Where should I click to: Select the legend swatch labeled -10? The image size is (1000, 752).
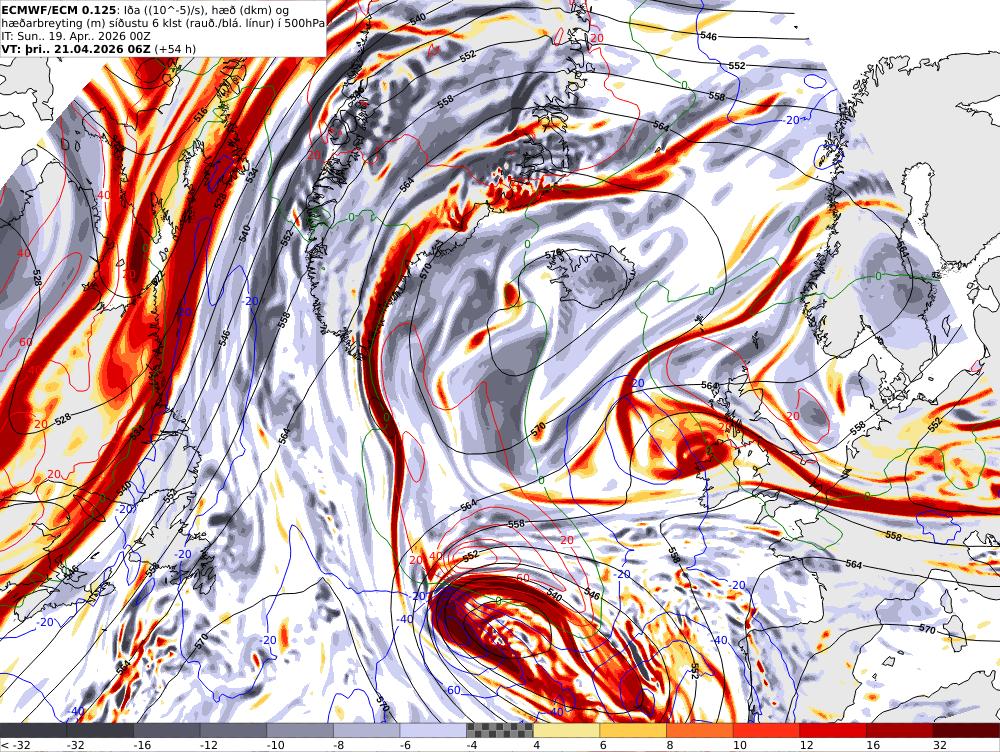coord(300,730)
